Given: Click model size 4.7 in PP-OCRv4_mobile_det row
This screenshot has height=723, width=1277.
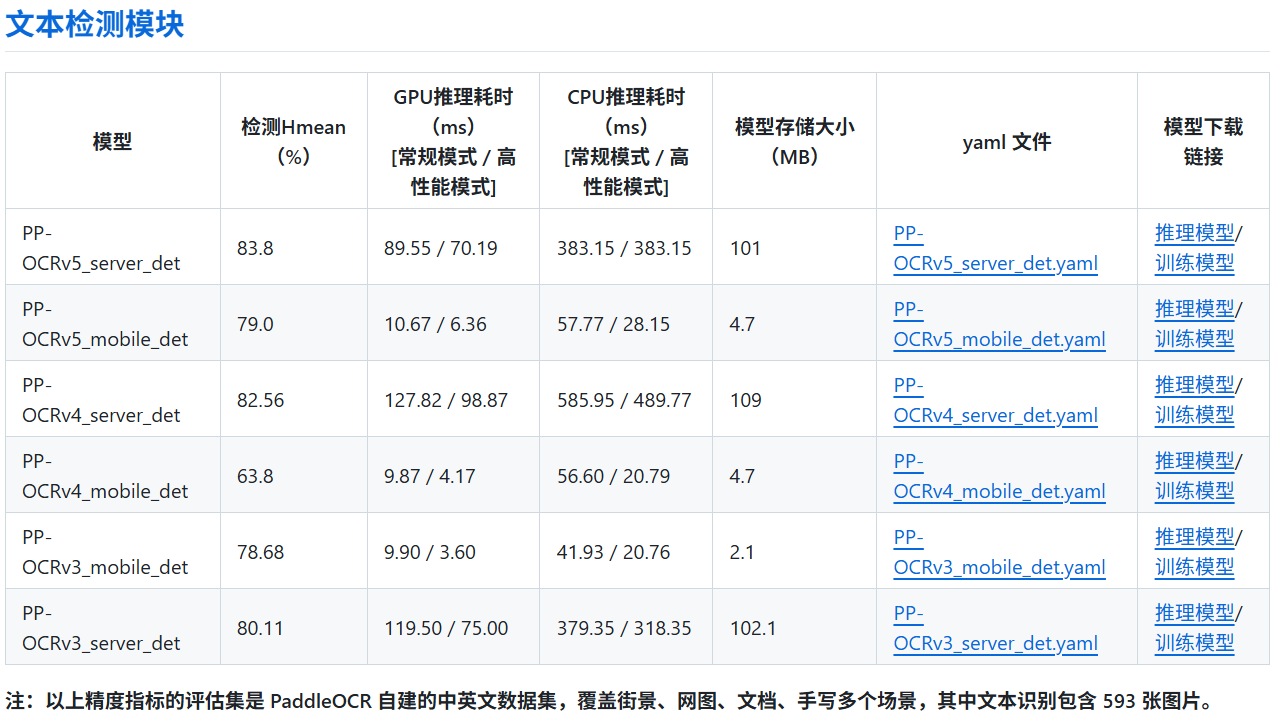Looking at the screenshot, I should pyautogui.click(x=742, y=476).
